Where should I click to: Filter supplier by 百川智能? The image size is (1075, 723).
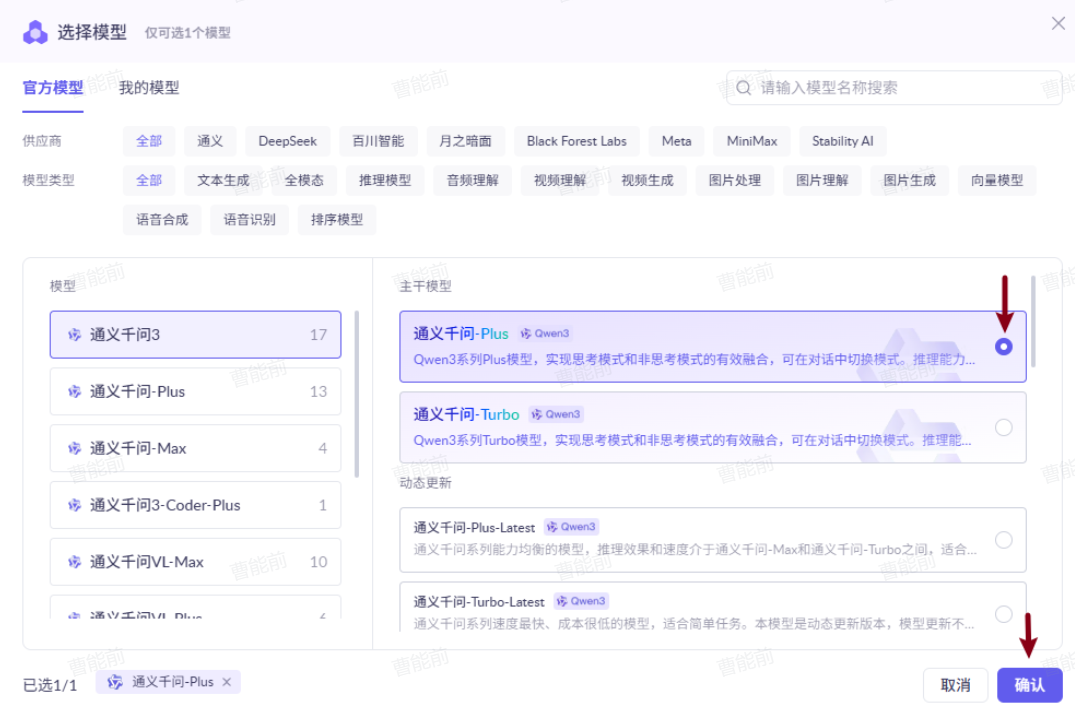[378, 141]
